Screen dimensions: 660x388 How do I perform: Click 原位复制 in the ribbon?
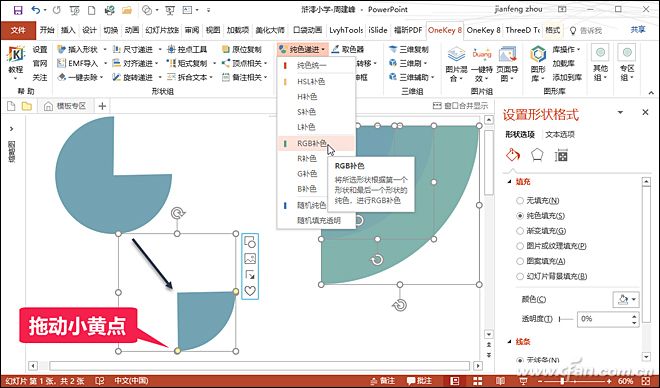point(242,50)
